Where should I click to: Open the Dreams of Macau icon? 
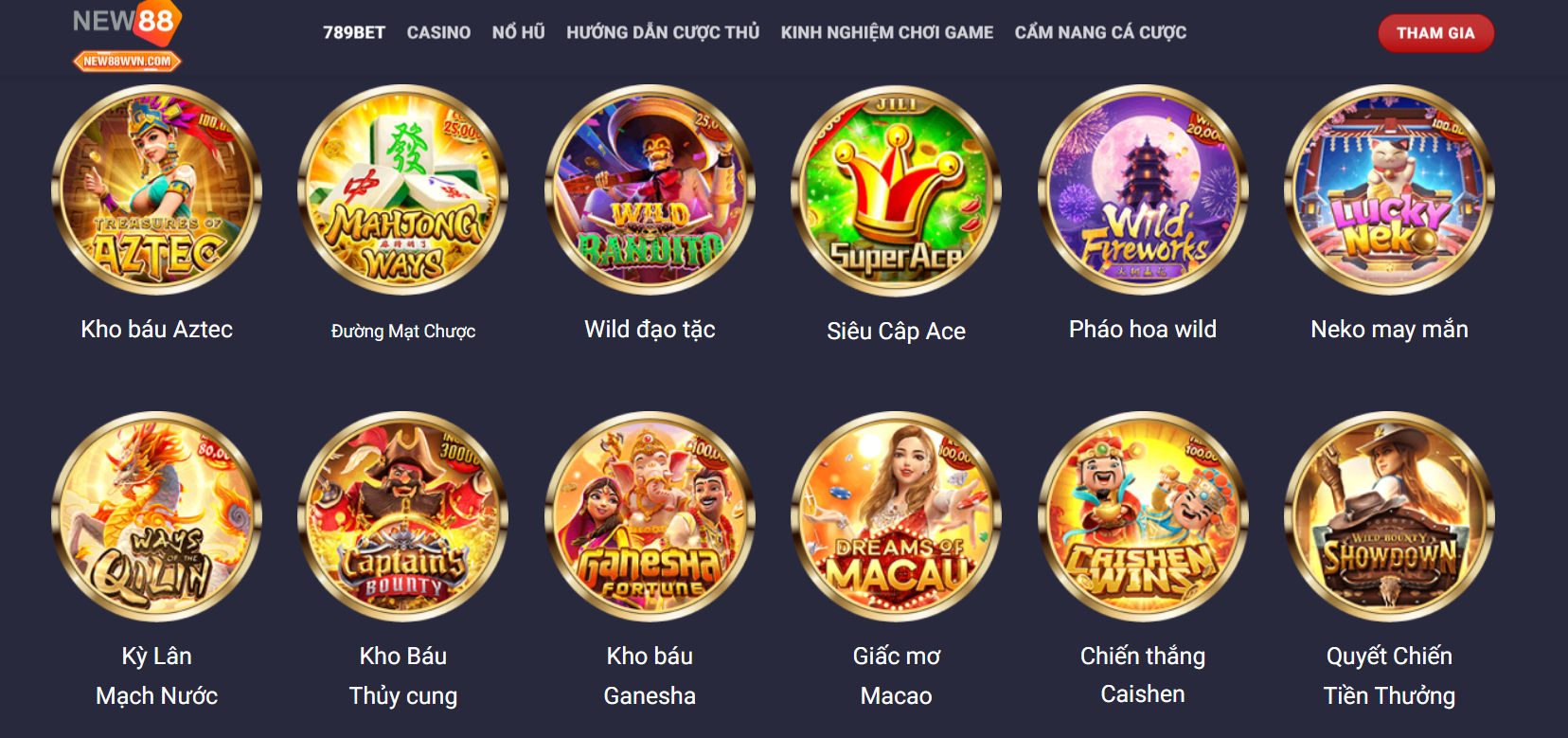coord(897,516)
